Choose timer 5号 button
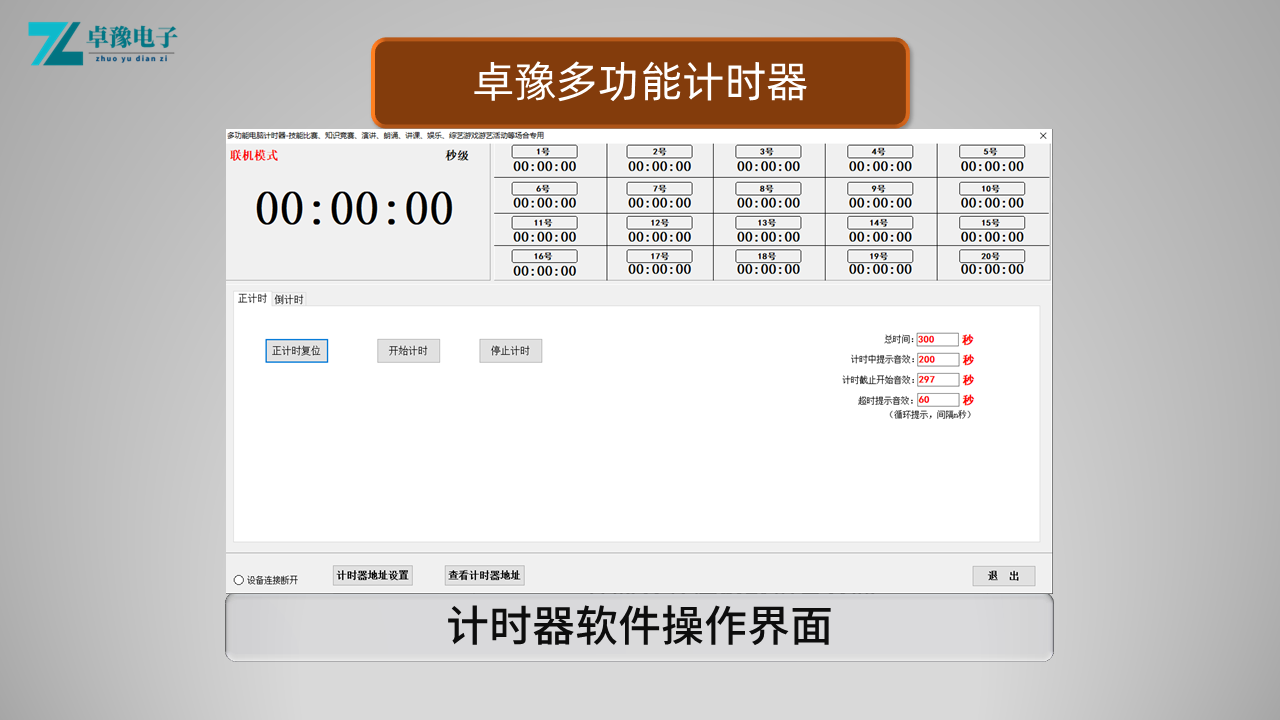The height and width of the screenshot is (720, 1280). pyautogui.click(x=991, y=152)
